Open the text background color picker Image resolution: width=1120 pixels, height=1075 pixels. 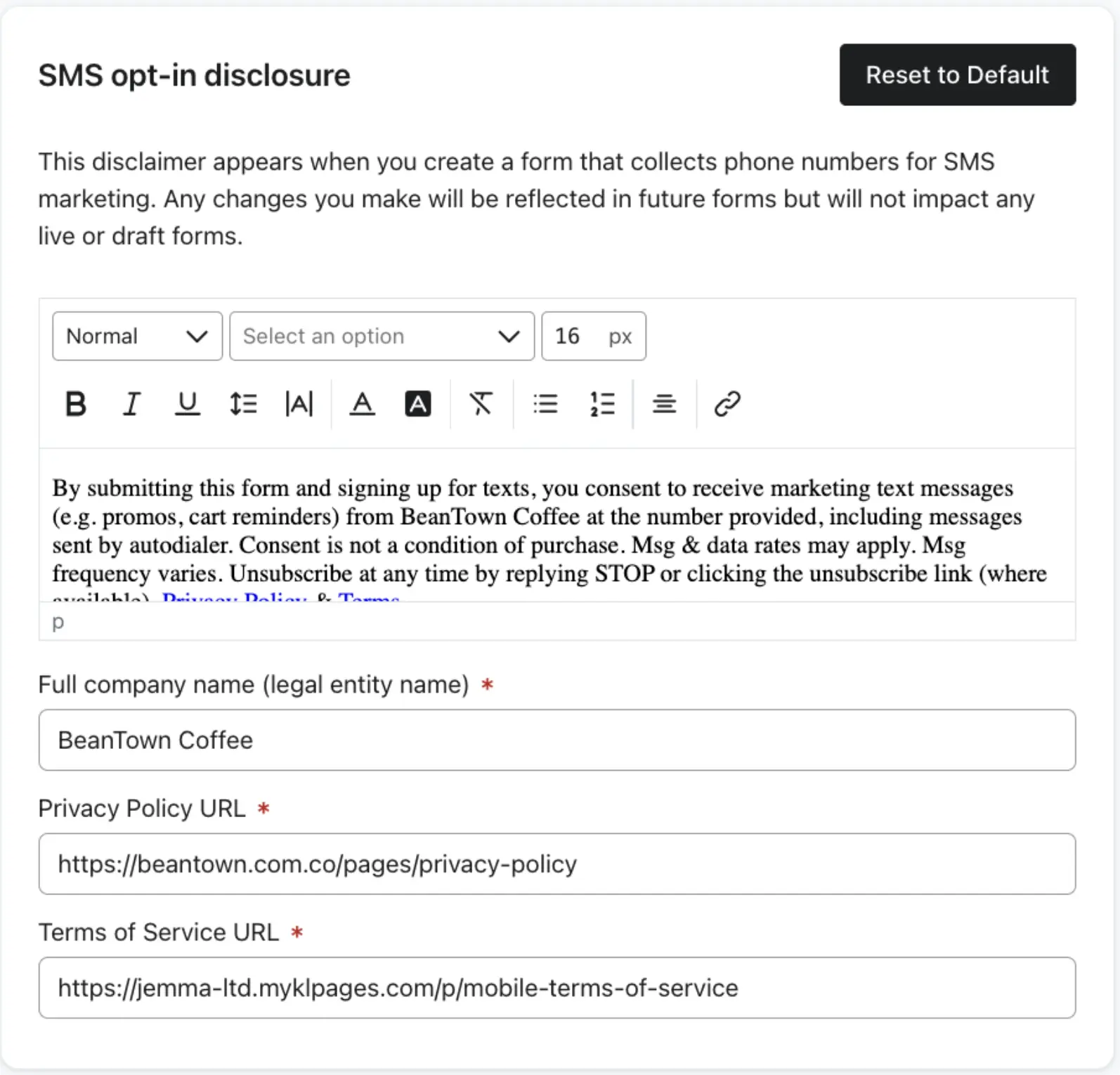tap(418, 404)
